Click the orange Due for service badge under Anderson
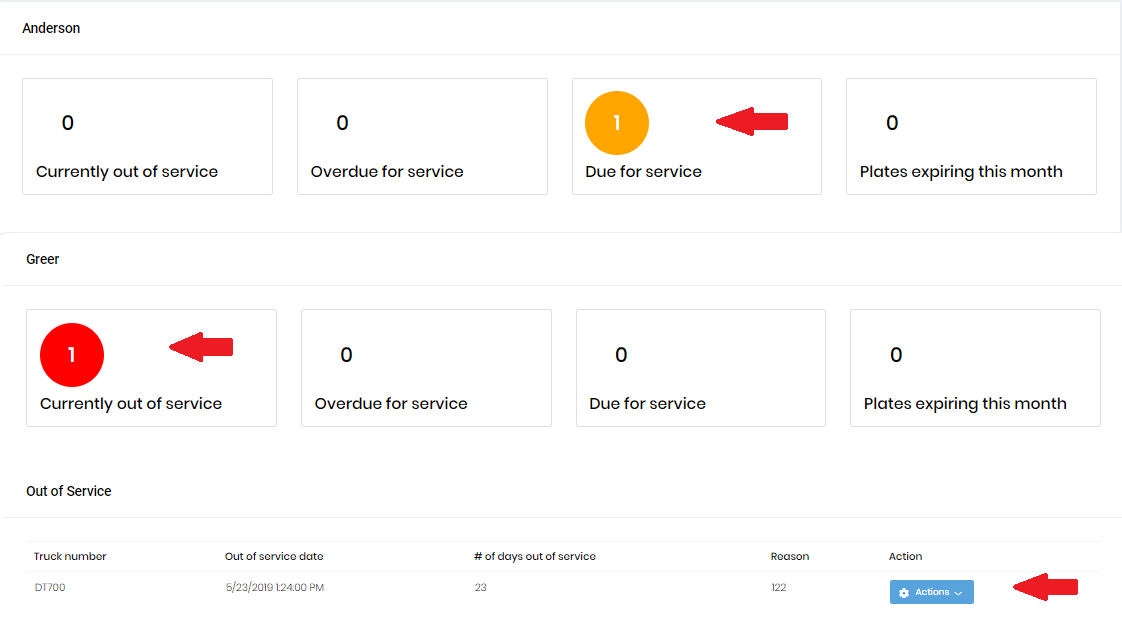 pyautogui.click(x=617, y=123)
